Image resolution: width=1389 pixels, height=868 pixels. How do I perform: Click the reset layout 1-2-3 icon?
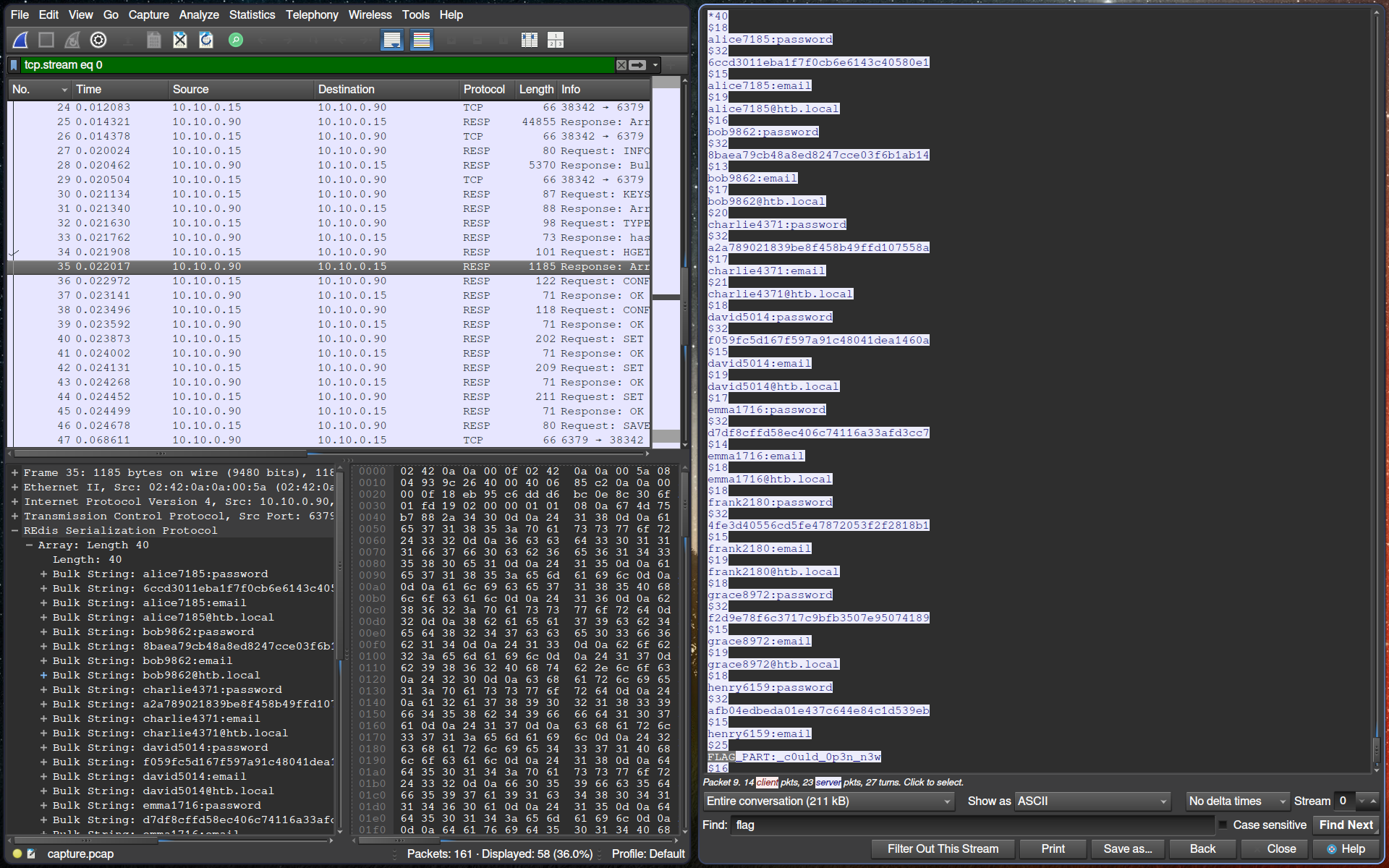556,41
